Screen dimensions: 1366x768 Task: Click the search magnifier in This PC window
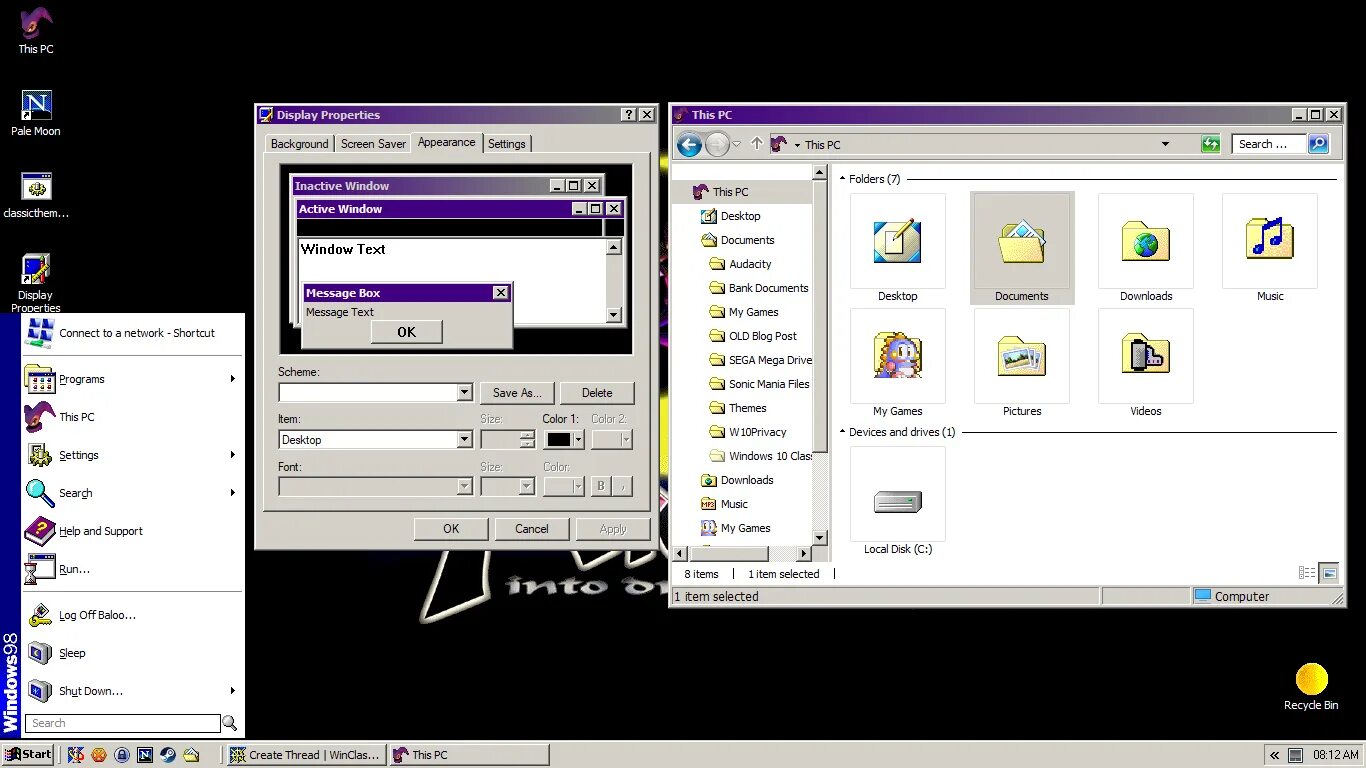[1318, 144]
